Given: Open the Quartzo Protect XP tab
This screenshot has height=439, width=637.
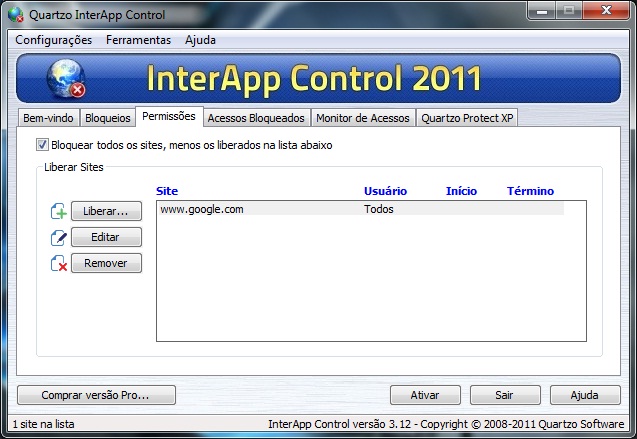Looking at the screenshot, I should pos(467,118).
